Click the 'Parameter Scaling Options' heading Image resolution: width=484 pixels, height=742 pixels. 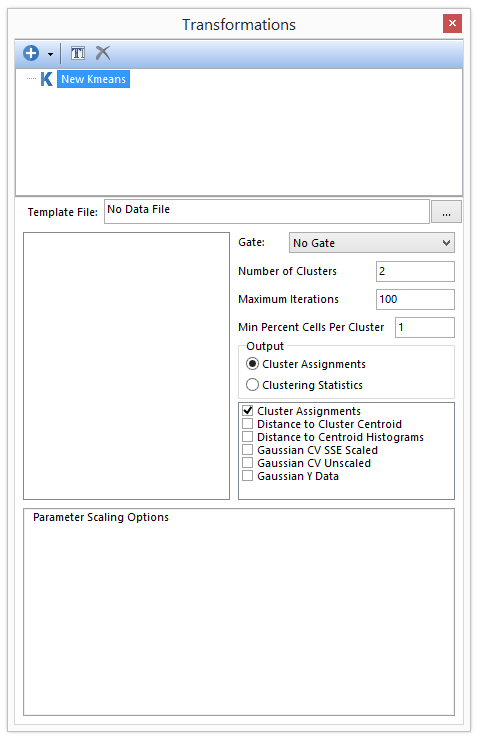(x=101, y=517)
